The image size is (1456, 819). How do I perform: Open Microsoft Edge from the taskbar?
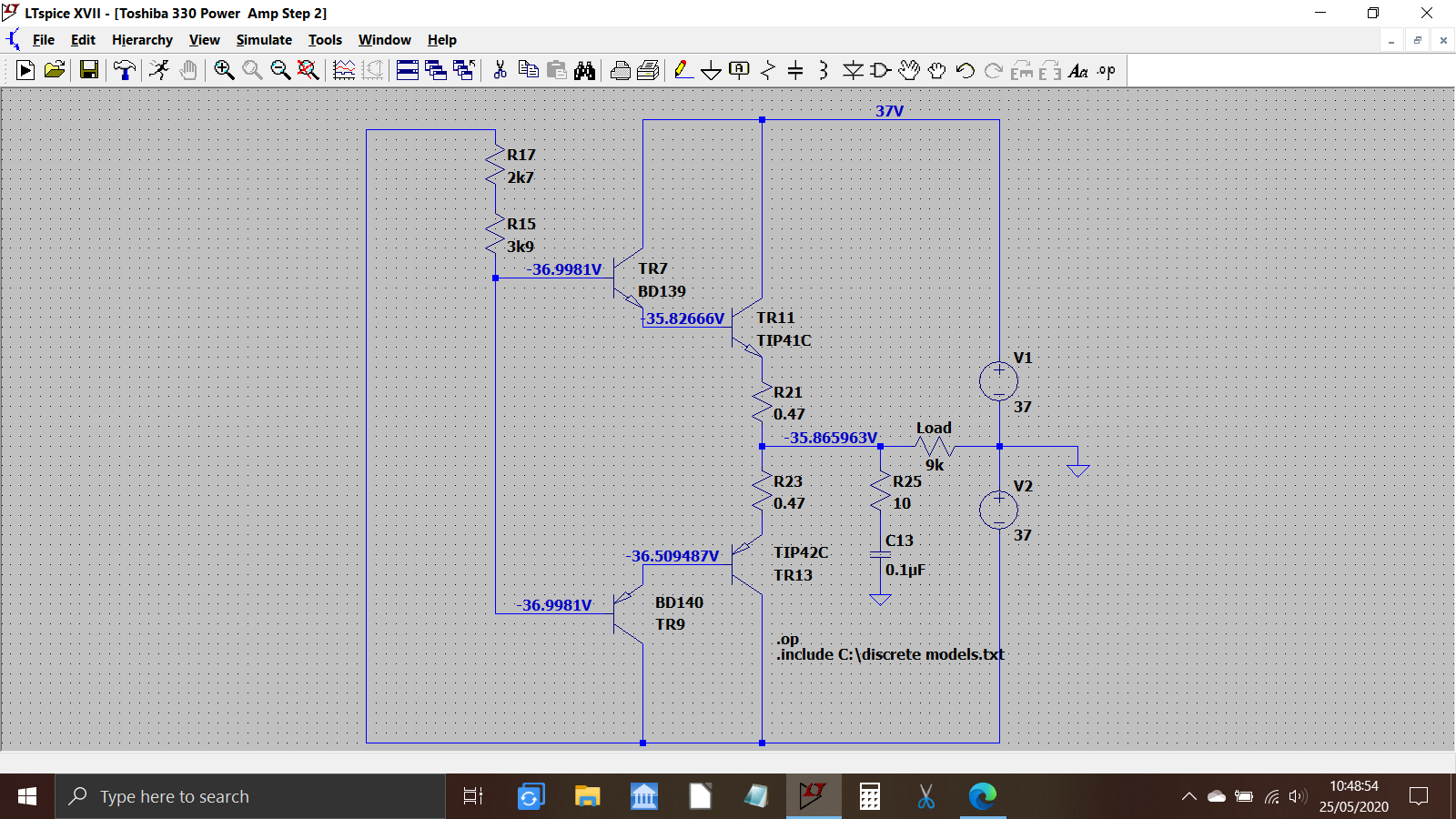point(983,796)
